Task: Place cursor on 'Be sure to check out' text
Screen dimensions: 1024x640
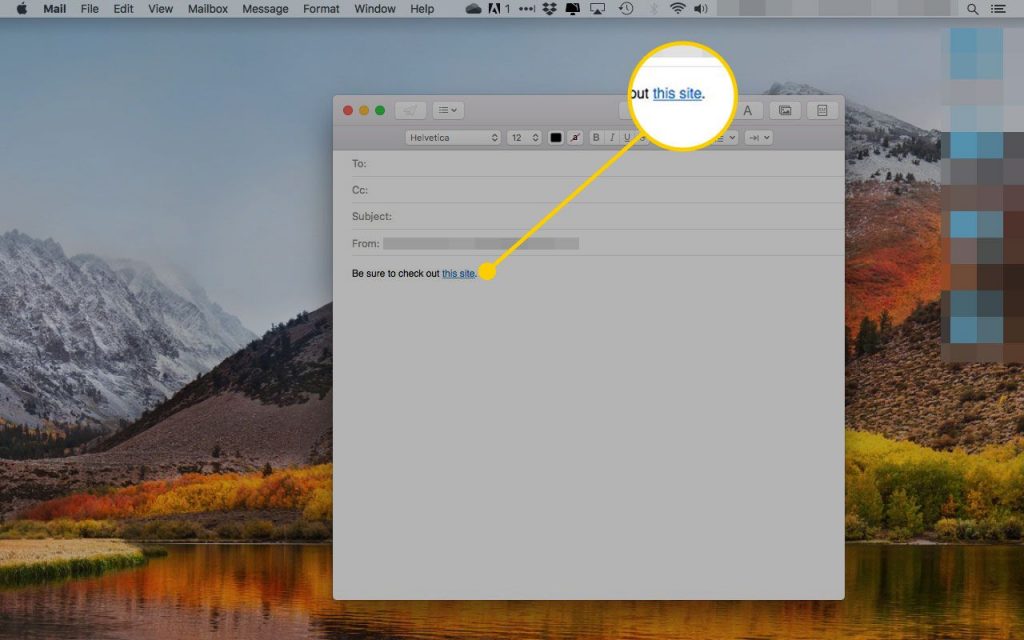Action: (x=396, y=274)
